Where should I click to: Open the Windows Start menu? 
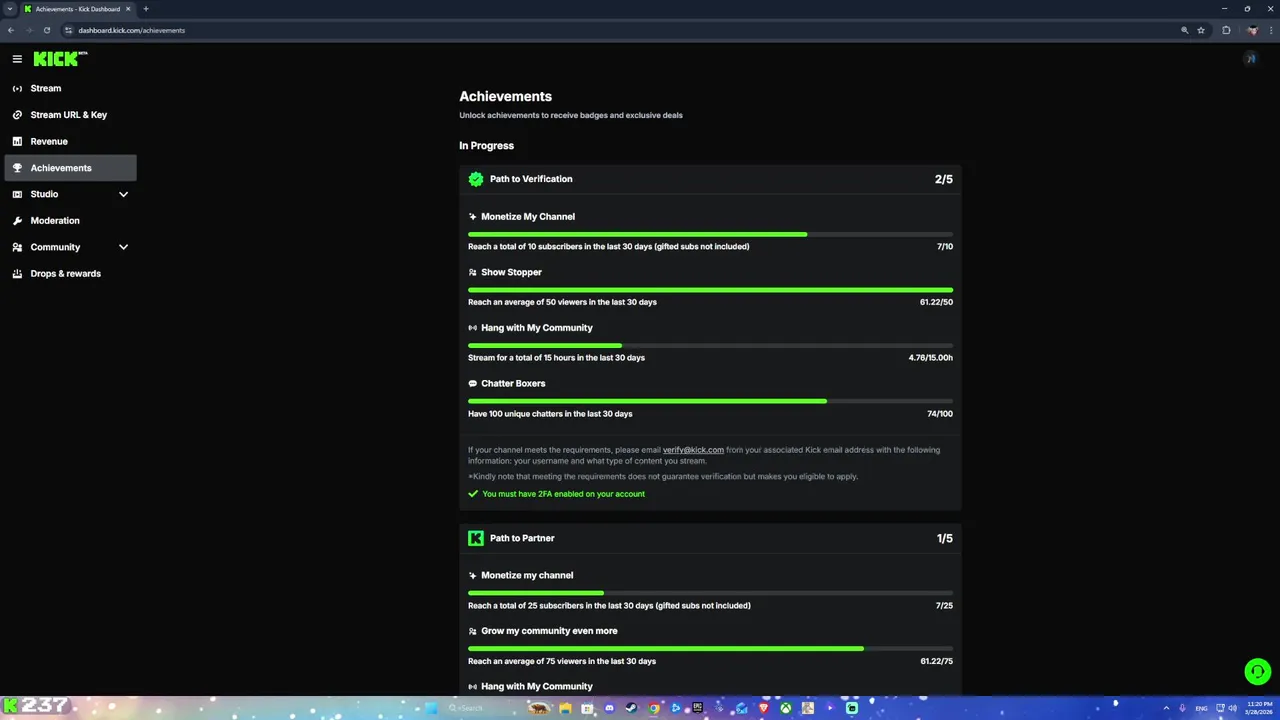pos(431,708)
